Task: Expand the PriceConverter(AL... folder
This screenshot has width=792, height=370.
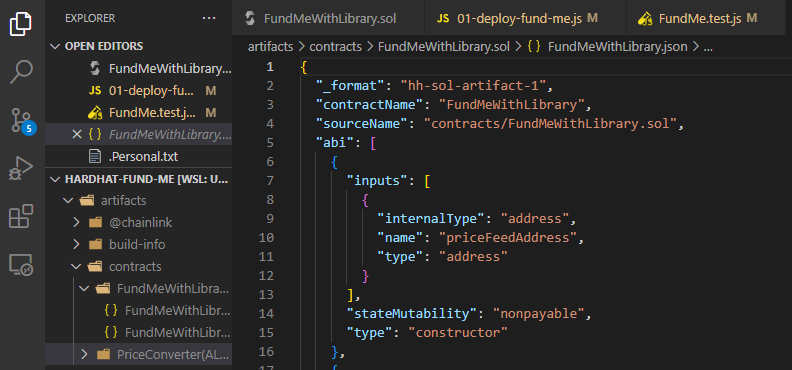Action: [x=84, y=354]
